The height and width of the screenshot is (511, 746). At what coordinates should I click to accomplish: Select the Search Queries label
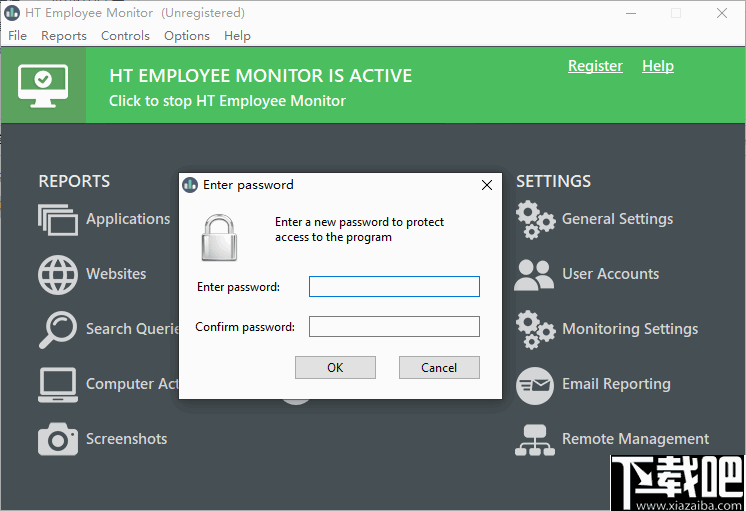pos(132,329)
